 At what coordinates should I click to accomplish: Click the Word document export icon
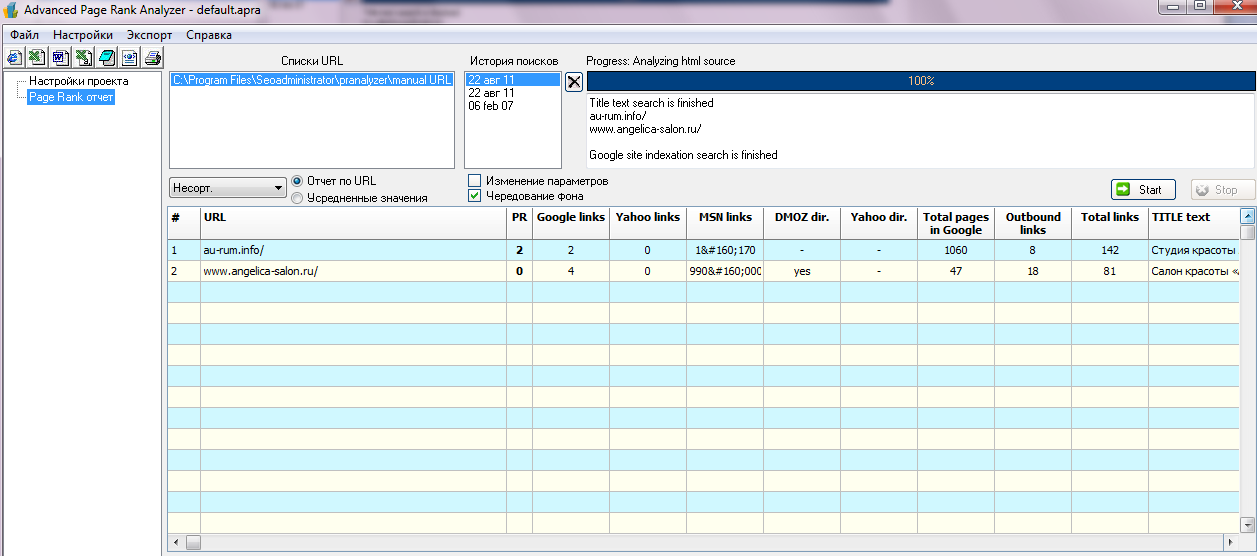point(60,57)
